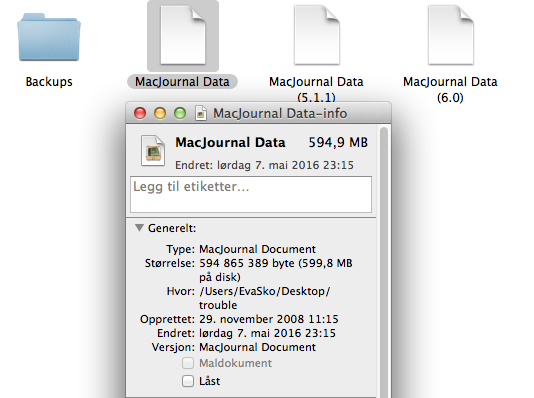Click the bold MacJournal Data header name

[x=230, y=142]
